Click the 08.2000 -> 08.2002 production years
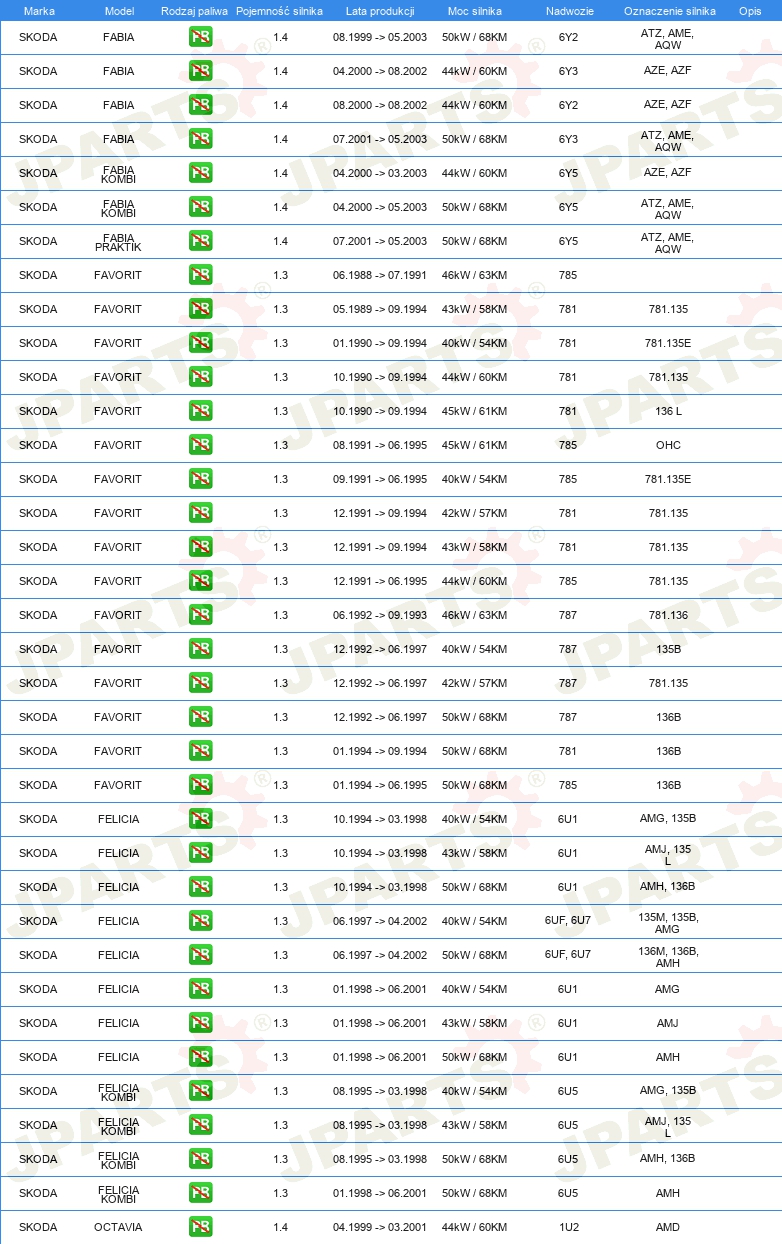Image resolution: width=782 pixels, height=1244 pixels. (x=380, y=105)
